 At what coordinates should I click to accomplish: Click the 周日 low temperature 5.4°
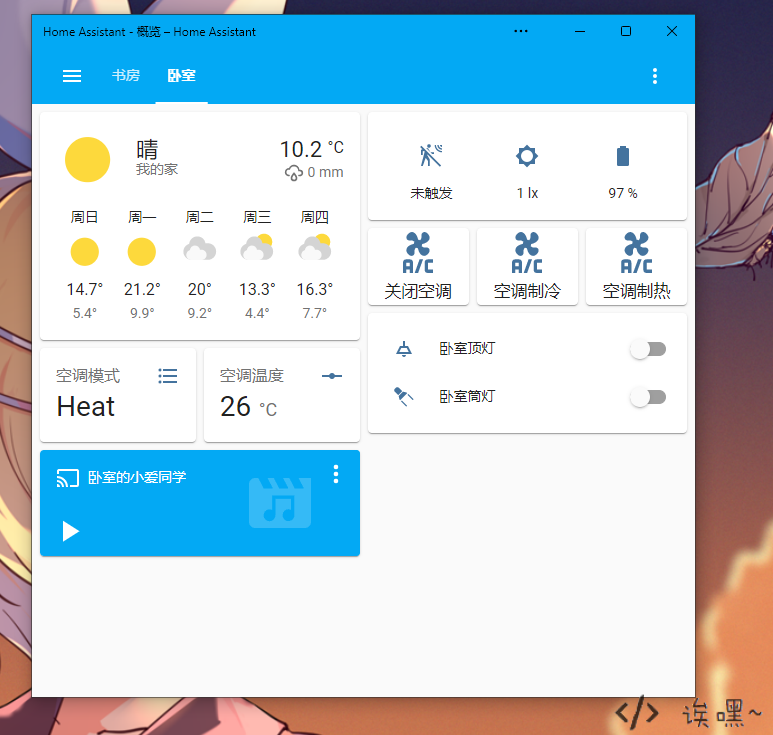[84, 313]
